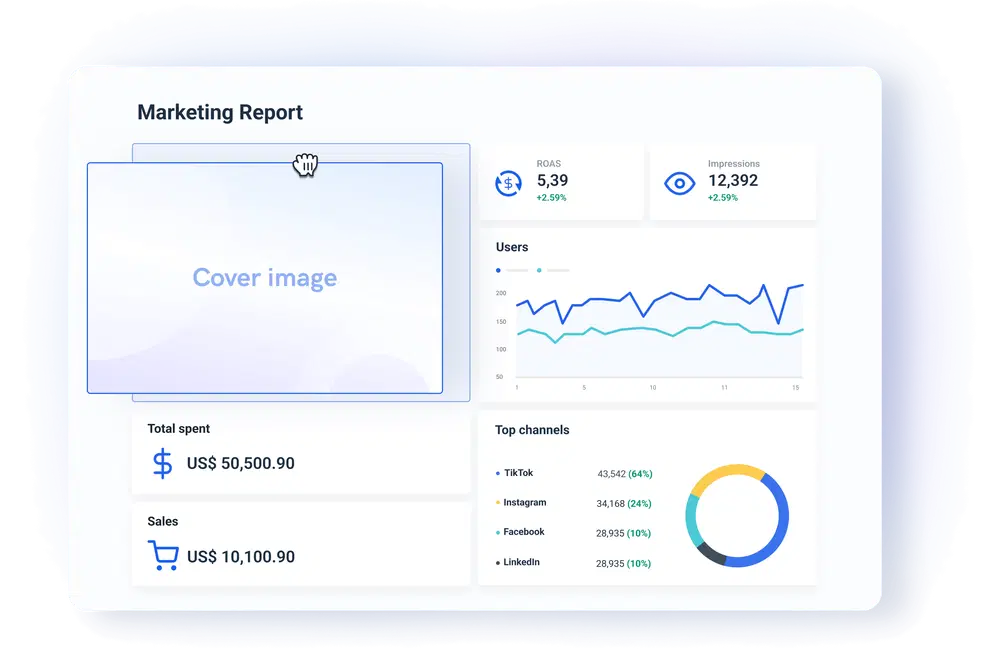Click the Impressions value 12,392
992x656 pixels.
732,181
